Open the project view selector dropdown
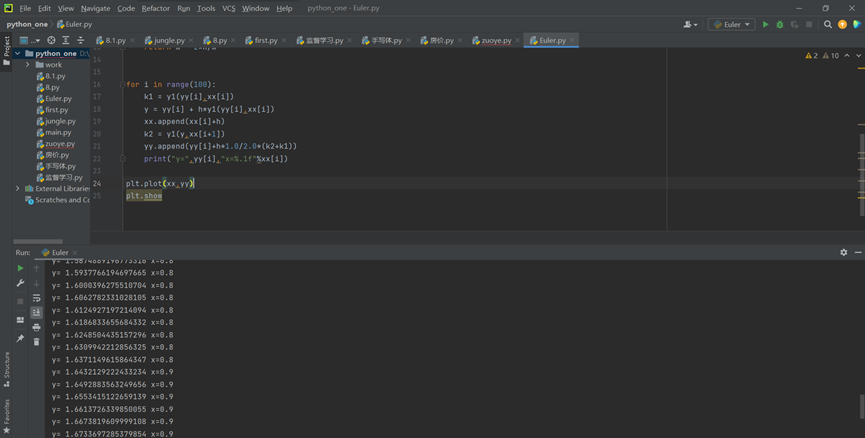865x438 pixels. pos(30,40)
